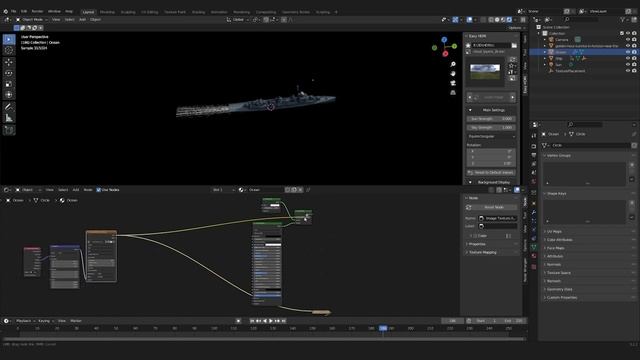Viewport: 640px width, 360px height.
Task: Select the Move tool
Action: (9, 62)
